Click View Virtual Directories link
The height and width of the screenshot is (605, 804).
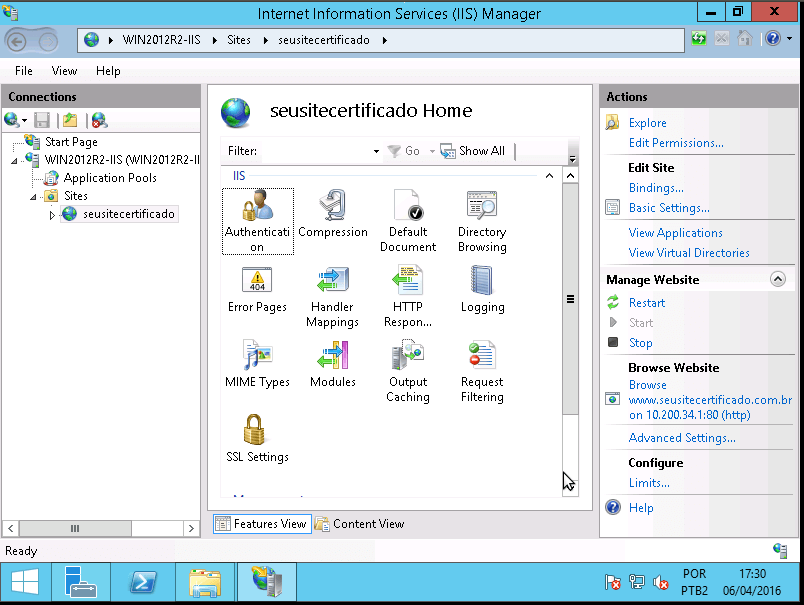click(689, 253)
